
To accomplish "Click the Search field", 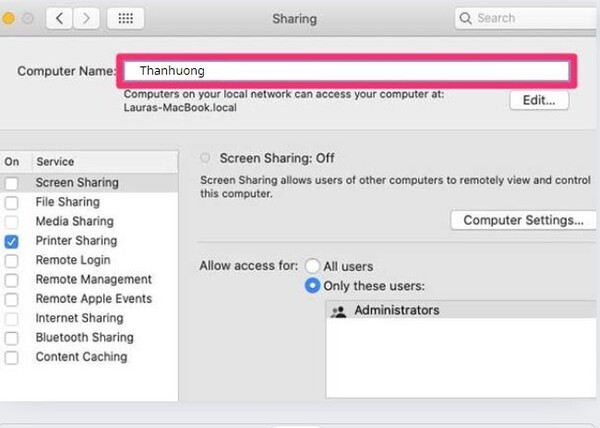I will (x=527, y=18).
